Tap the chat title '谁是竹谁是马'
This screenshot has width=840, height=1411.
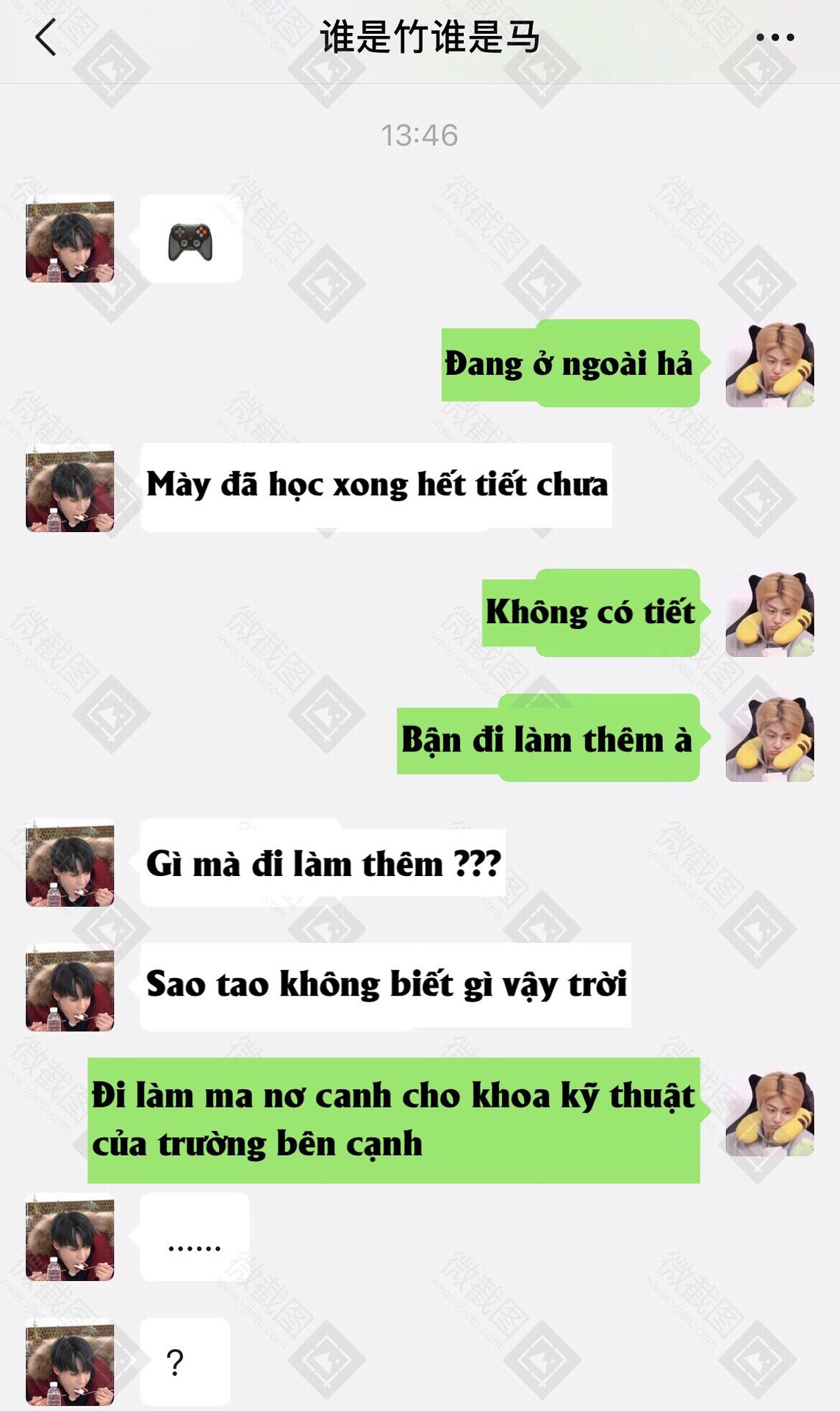point(430,37)
